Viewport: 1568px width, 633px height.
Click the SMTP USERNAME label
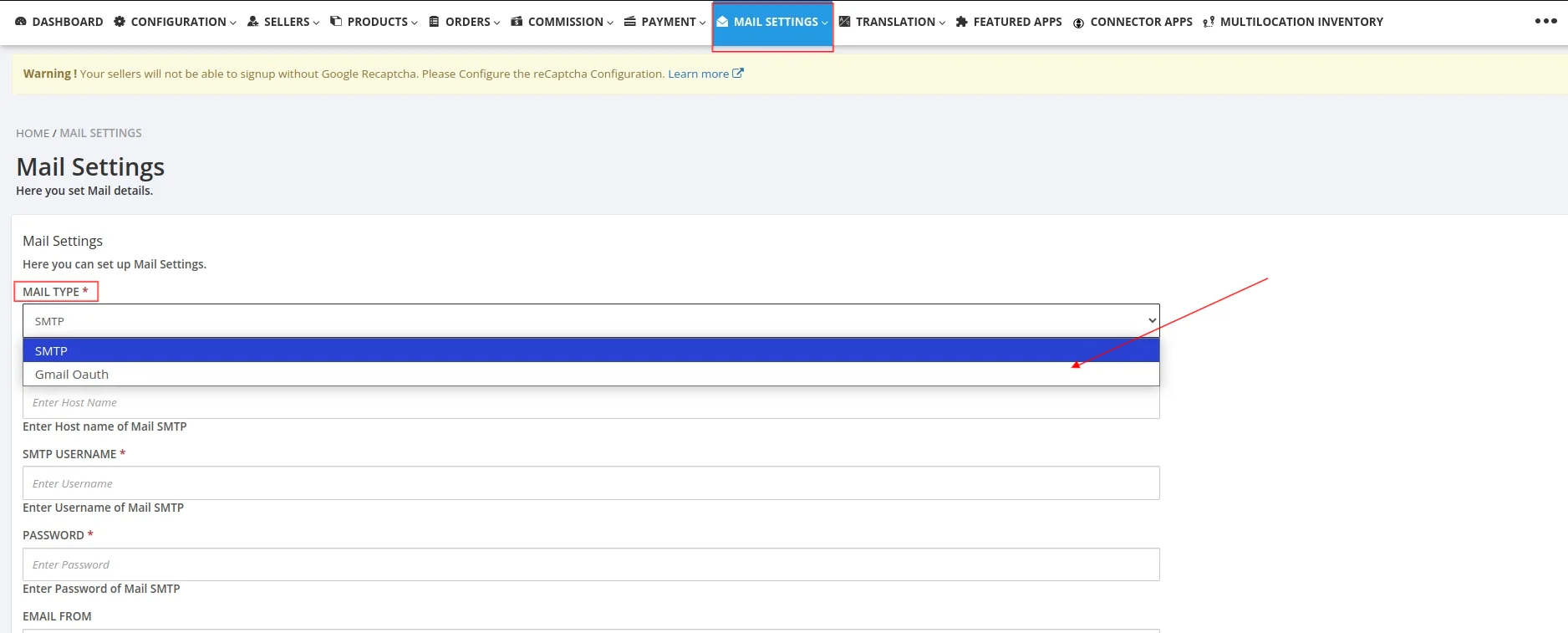click(x=74, y=454)
